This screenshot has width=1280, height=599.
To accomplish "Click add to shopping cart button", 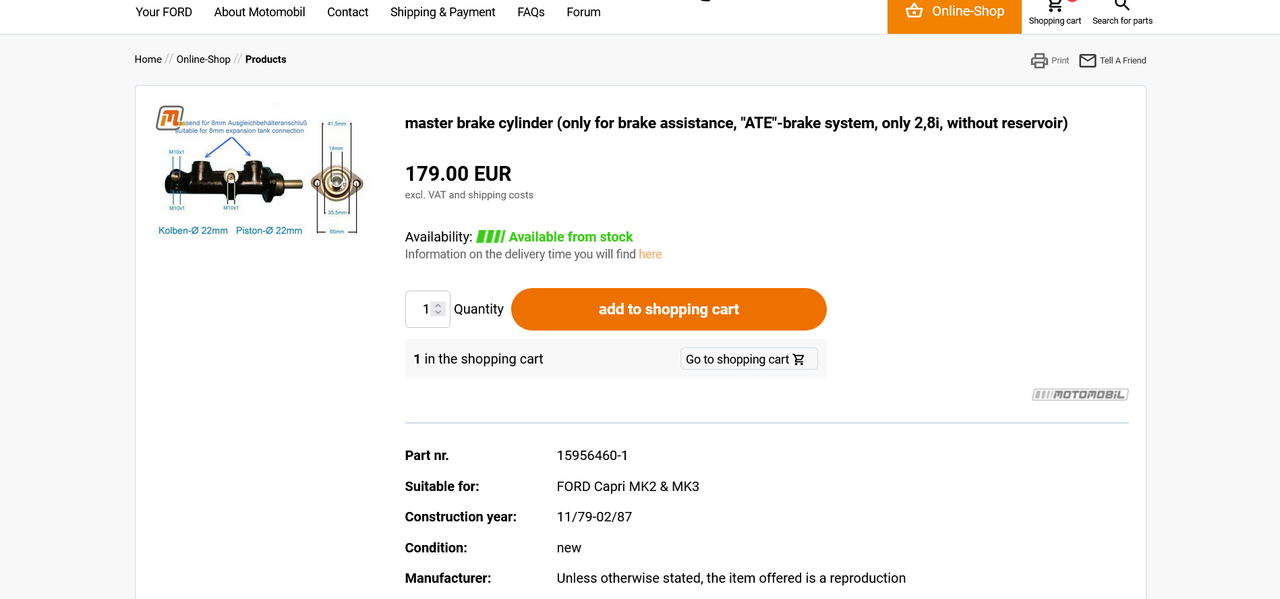I will pyautogui.click(x=669, y=309).
